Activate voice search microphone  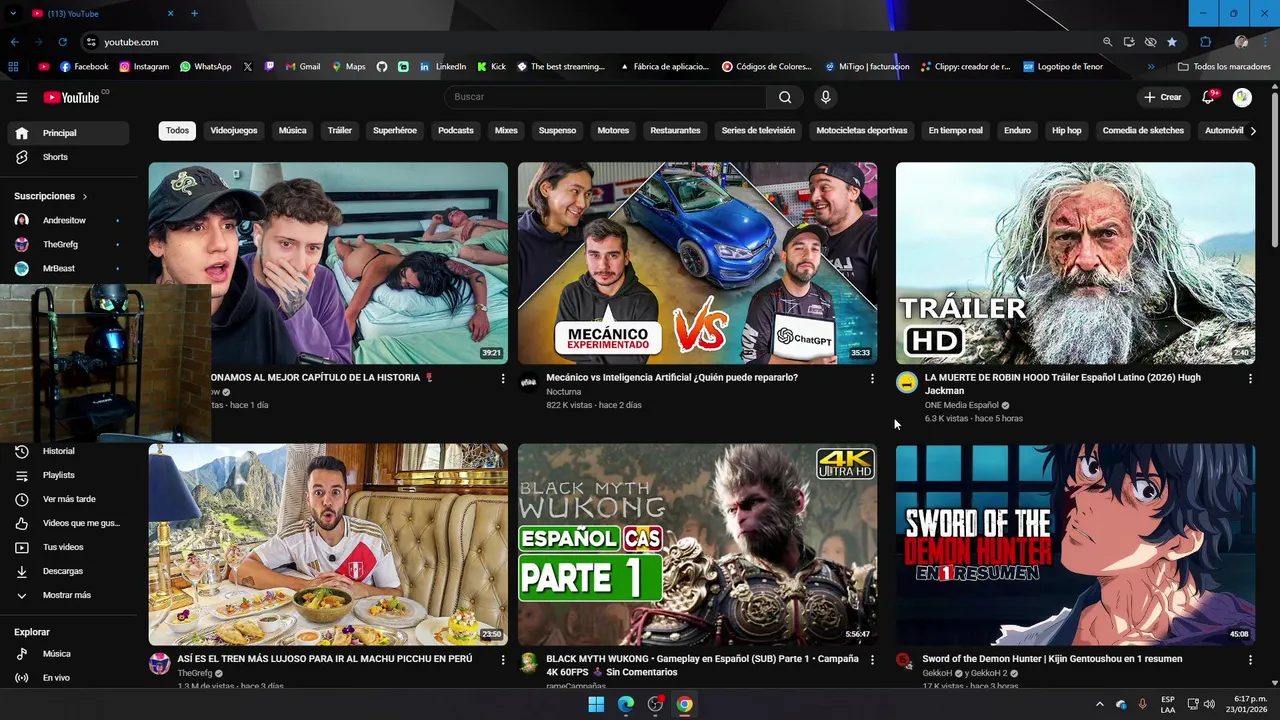(x=825, y=97)
